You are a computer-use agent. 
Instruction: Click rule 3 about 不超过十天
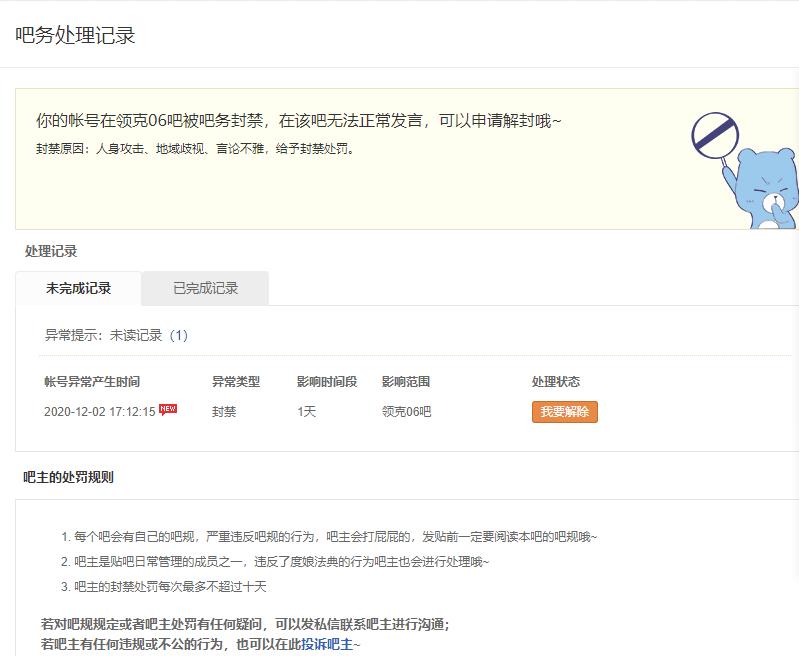coord(164,587)
